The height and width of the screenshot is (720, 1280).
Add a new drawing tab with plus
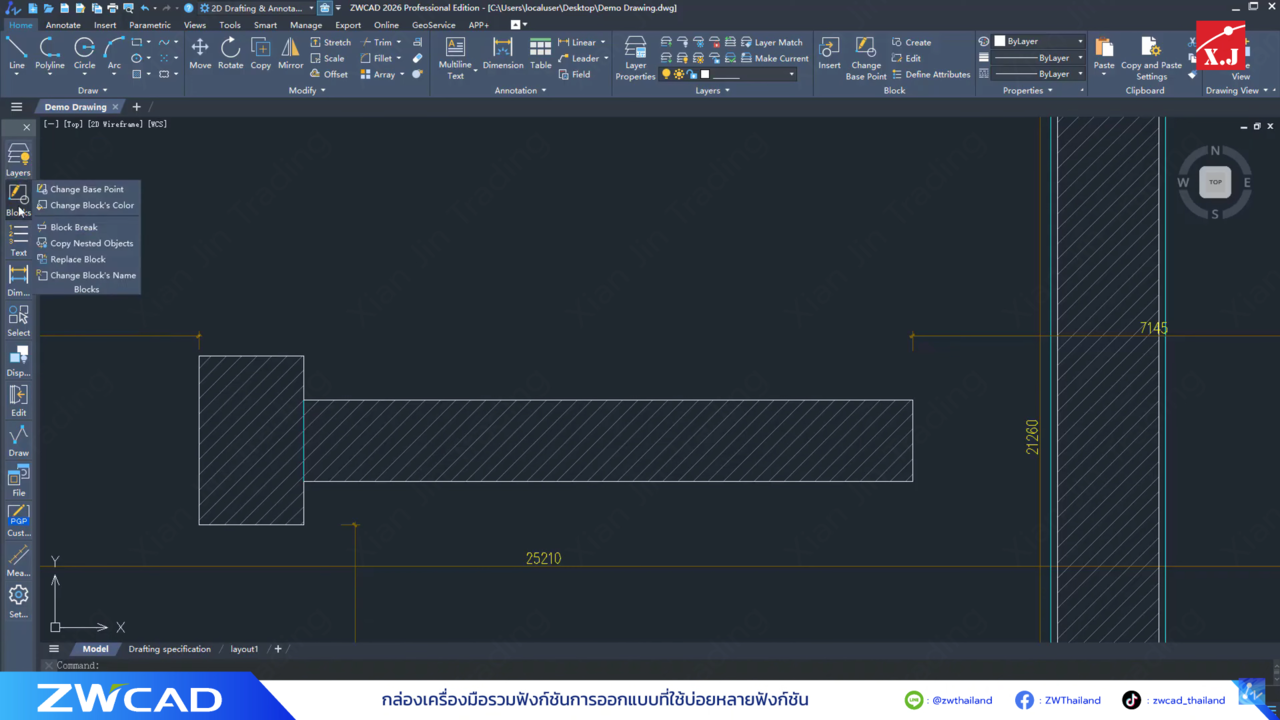click(x=136, y=107)
